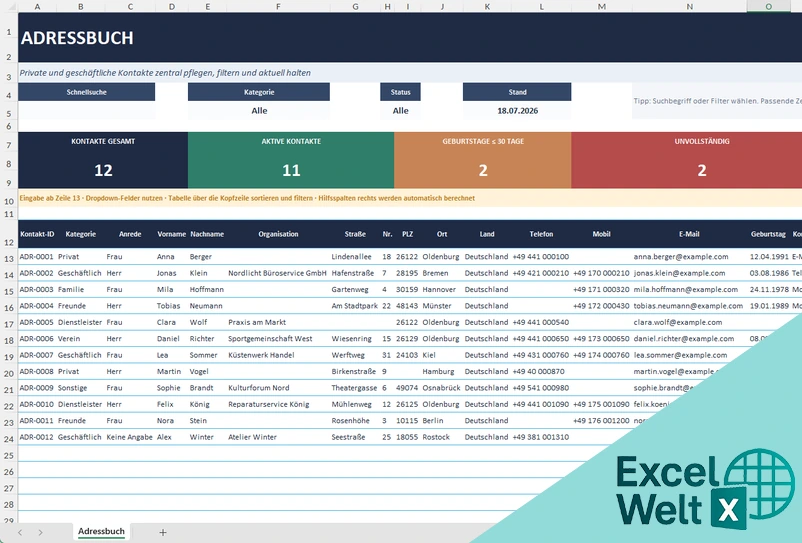Select the Sonstige category cell
Image resolution: width=802 pixels, height=543 pixels.
80,388
